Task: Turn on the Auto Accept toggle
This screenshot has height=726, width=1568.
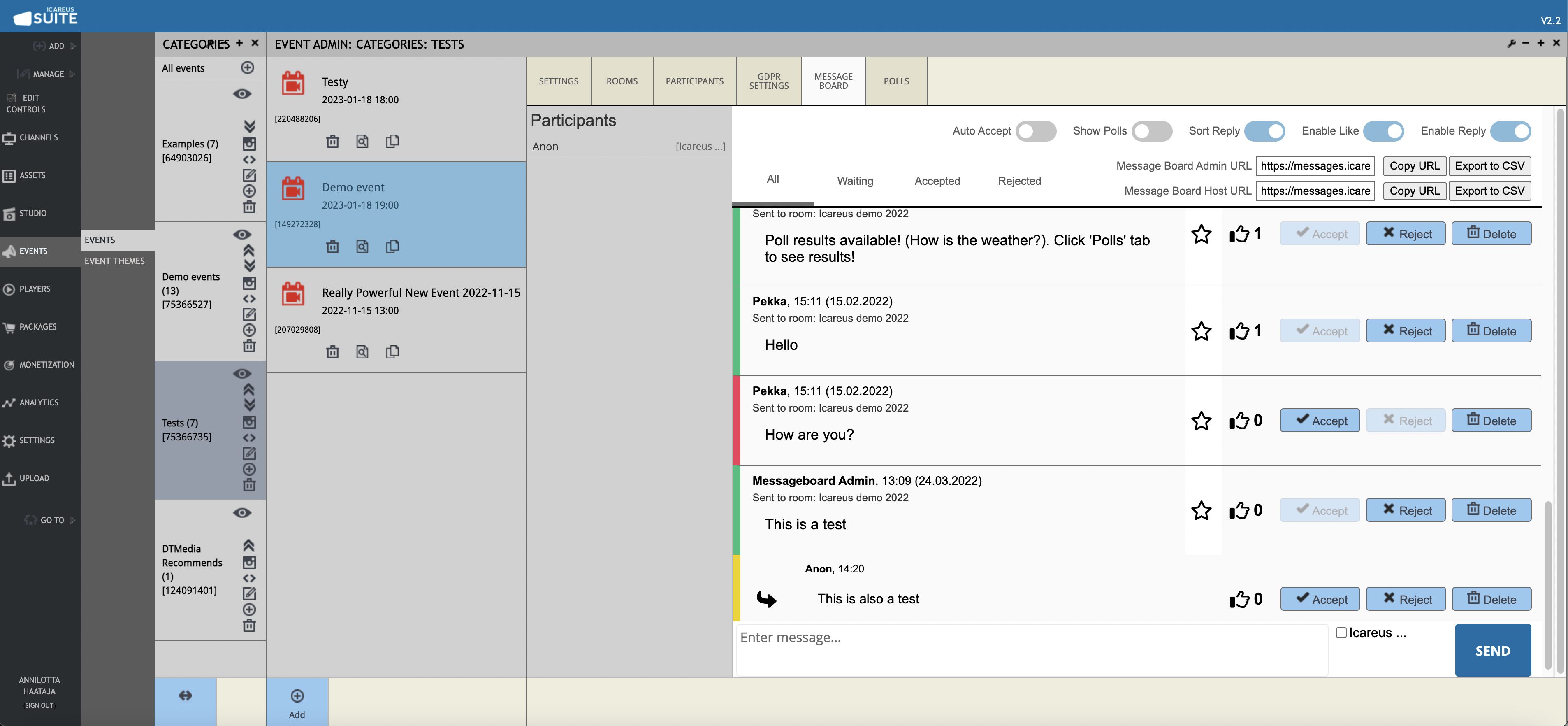Action: [1035, 131]
